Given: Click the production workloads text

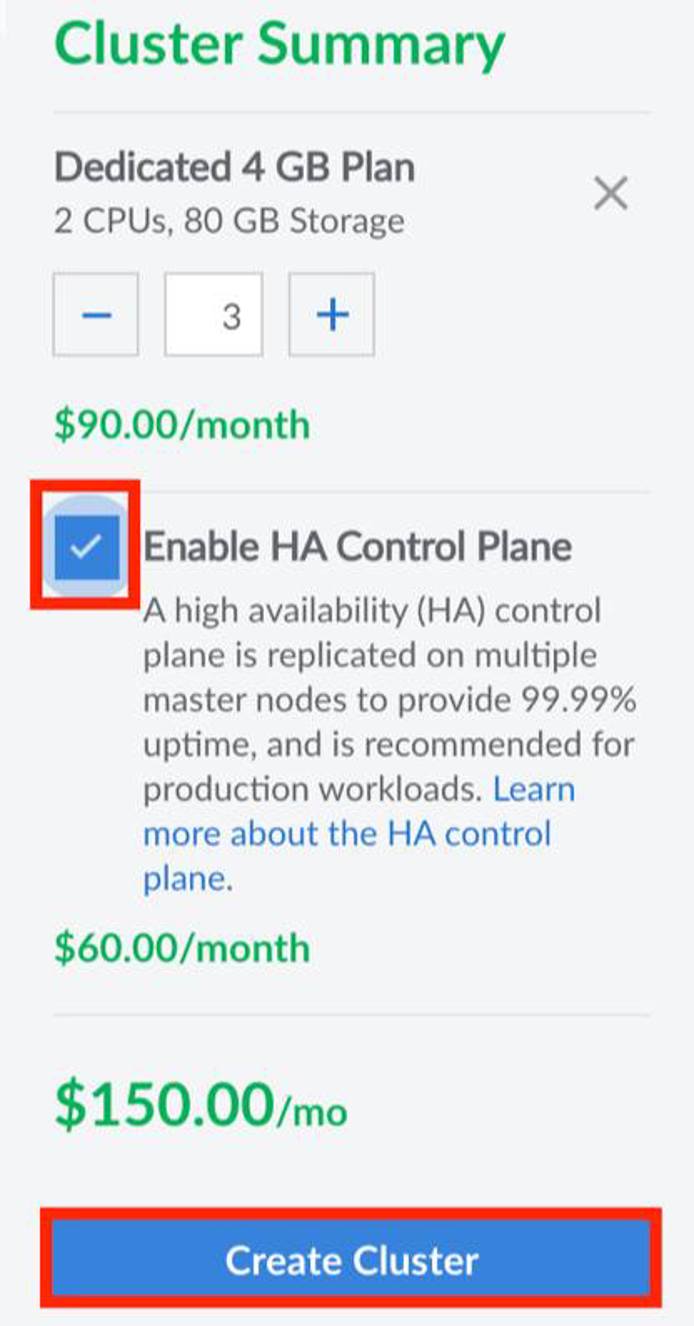Looking at the screenshot, I should [313, 790].
